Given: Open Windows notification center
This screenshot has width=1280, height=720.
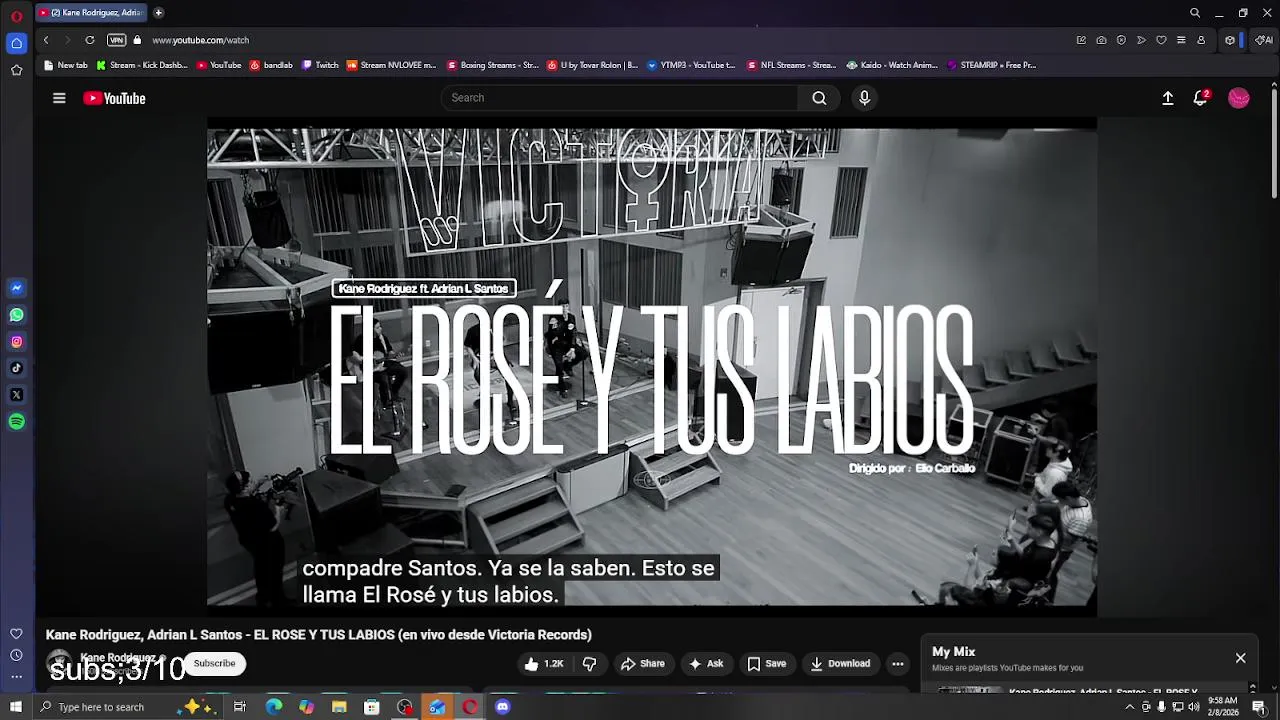Looking at the screenshot, I should [x=1259, y=707].
